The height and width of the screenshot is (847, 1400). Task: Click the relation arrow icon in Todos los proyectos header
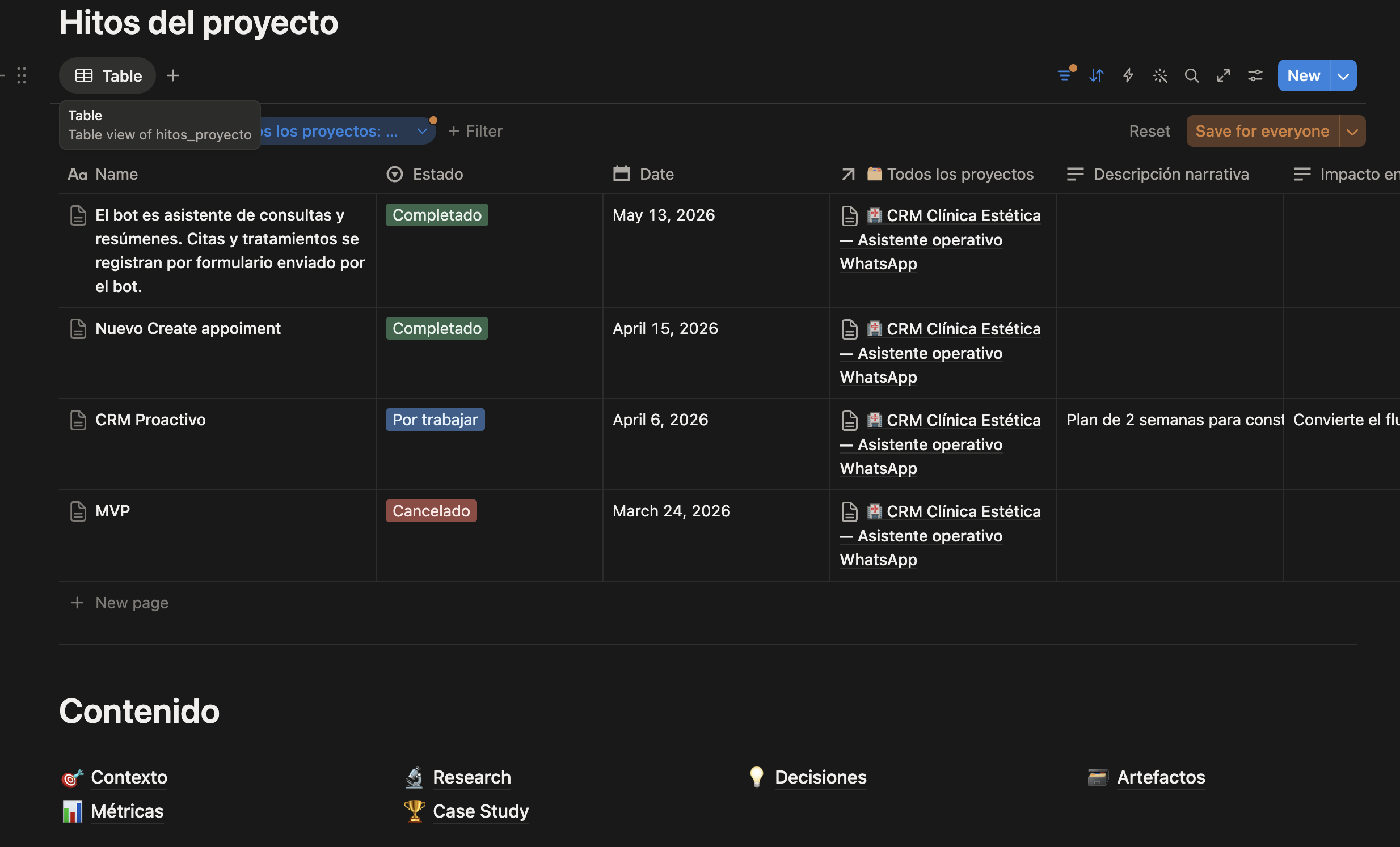[847, 174]
